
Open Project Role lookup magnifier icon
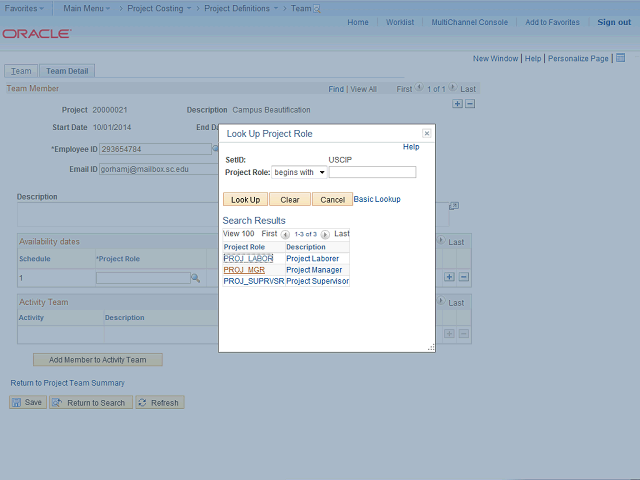tap(196, 278)
